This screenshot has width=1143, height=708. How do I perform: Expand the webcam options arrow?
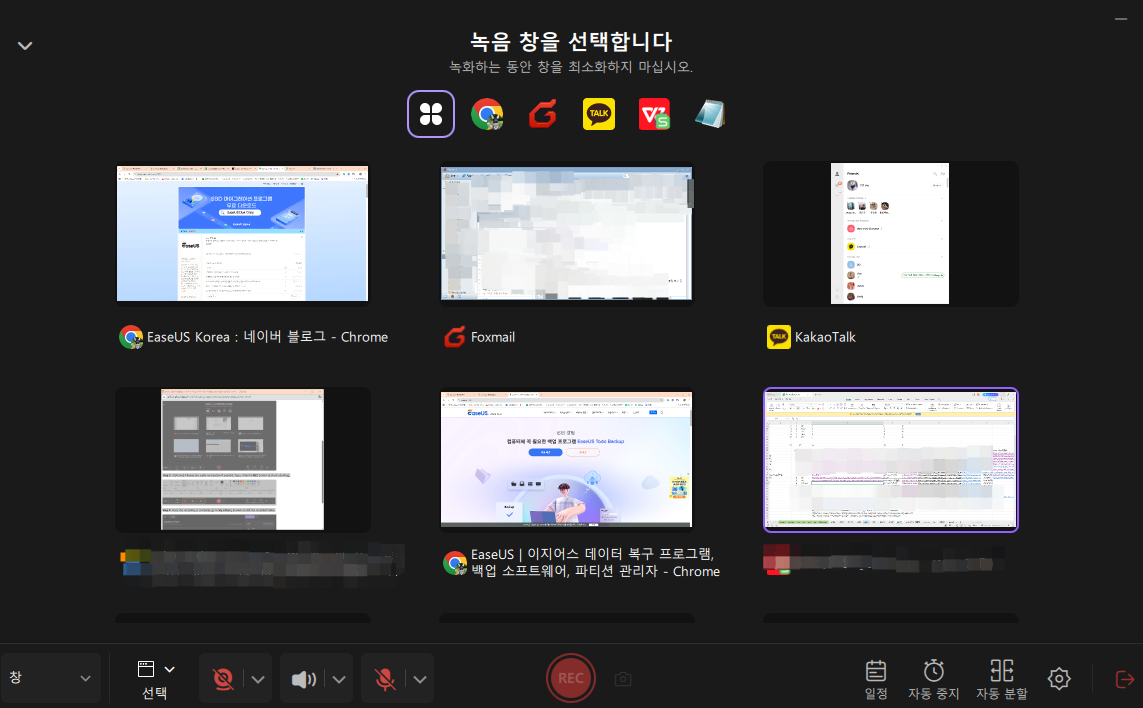click(x=258, y=679)
